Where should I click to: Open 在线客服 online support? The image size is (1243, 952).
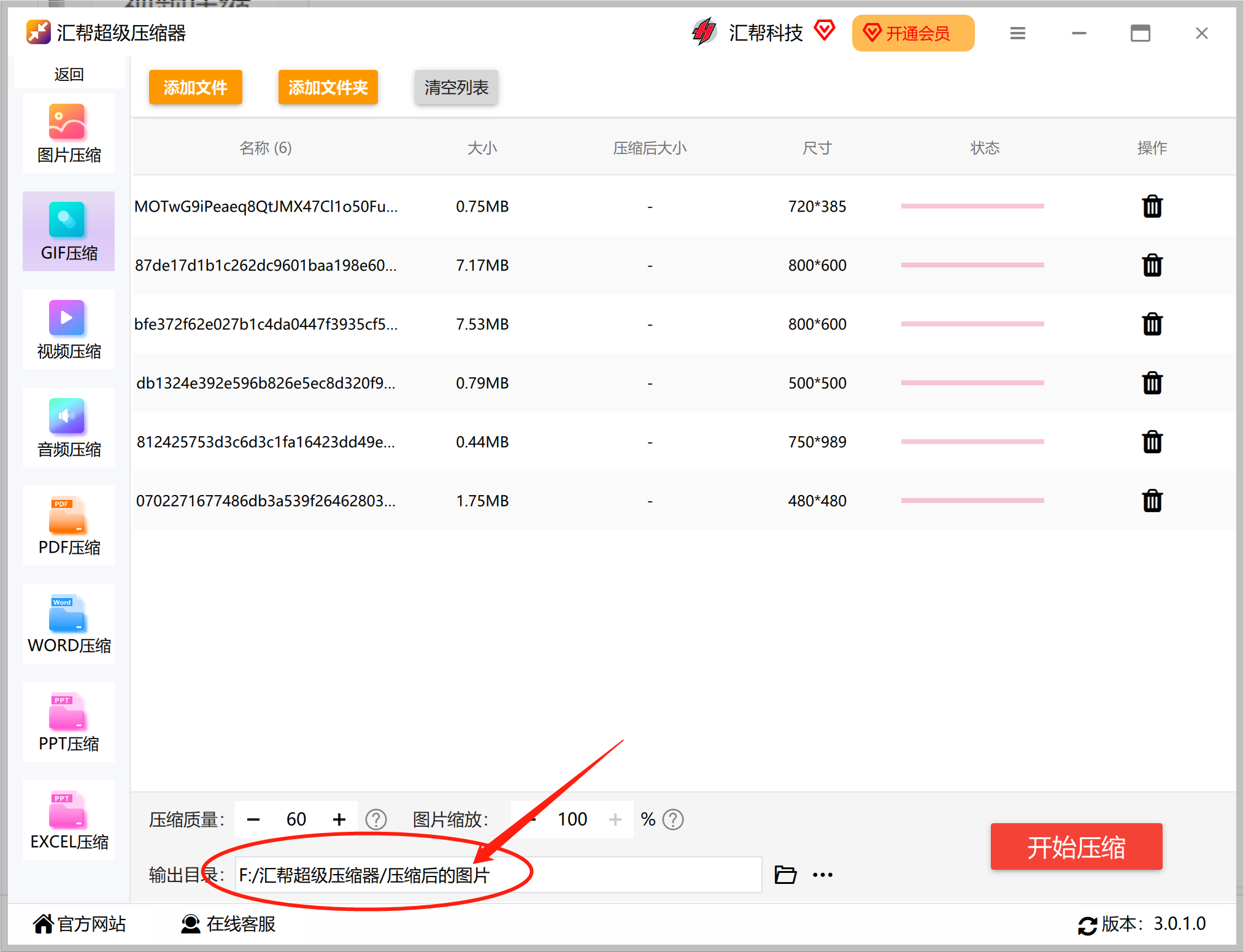pos(228,924)
